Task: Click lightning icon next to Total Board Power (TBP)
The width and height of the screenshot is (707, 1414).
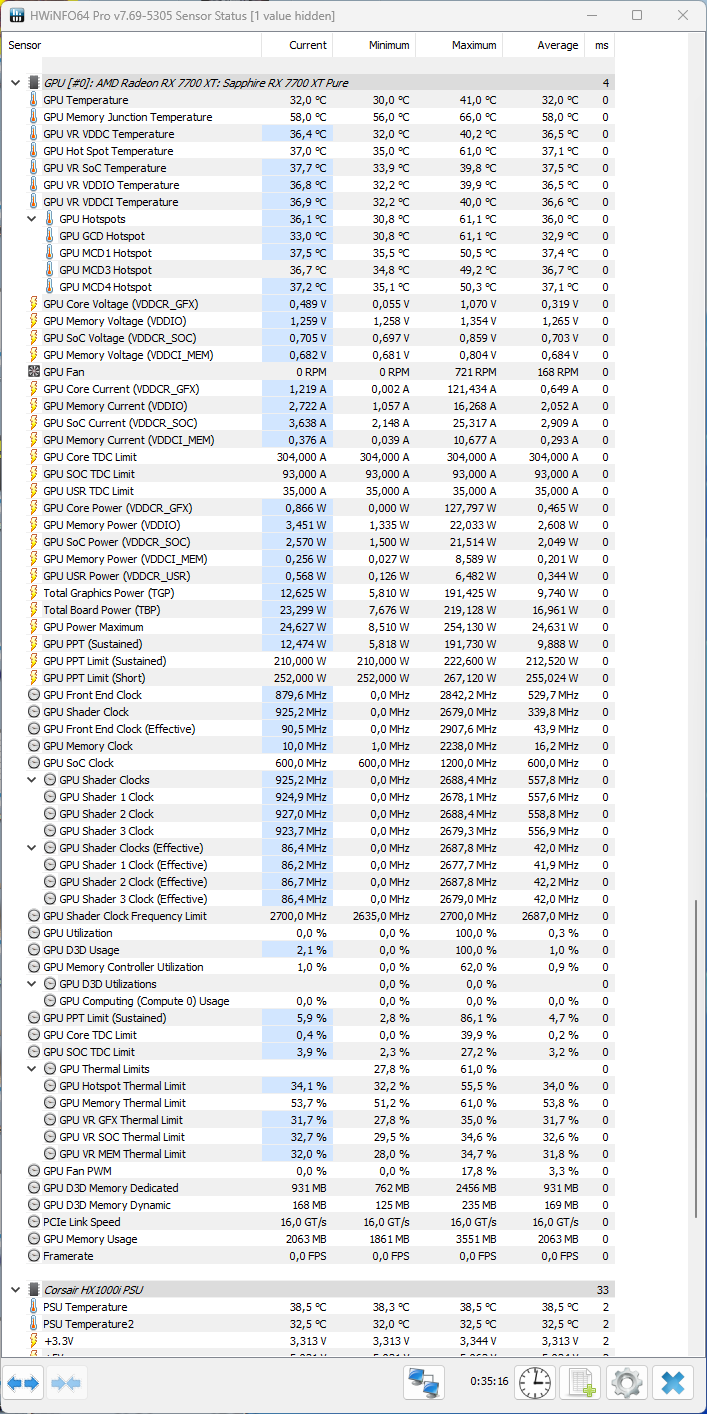Action: pos(33,610)
